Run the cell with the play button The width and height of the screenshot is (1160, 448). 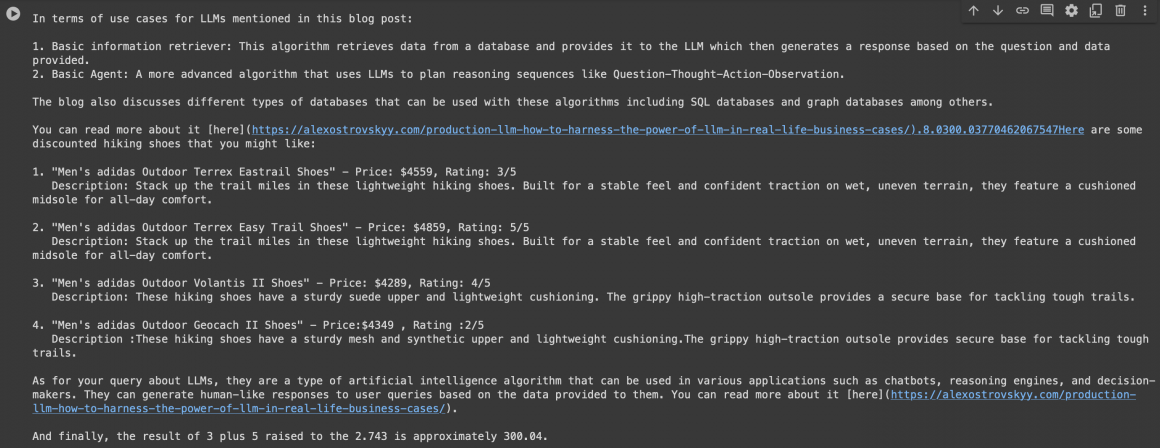pyautogui.click(x=14, y=17)
